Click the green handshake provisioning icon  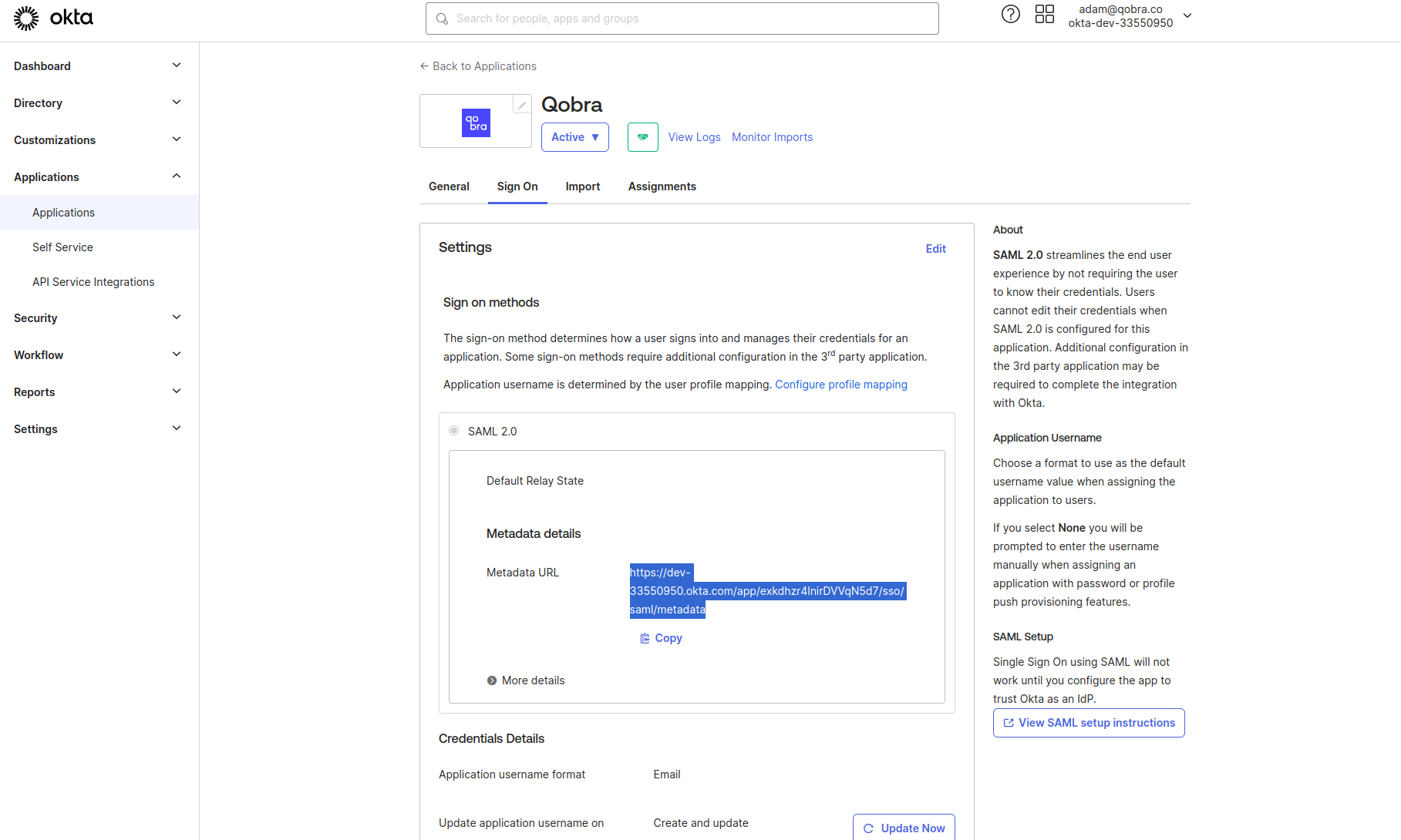point(642,137)
